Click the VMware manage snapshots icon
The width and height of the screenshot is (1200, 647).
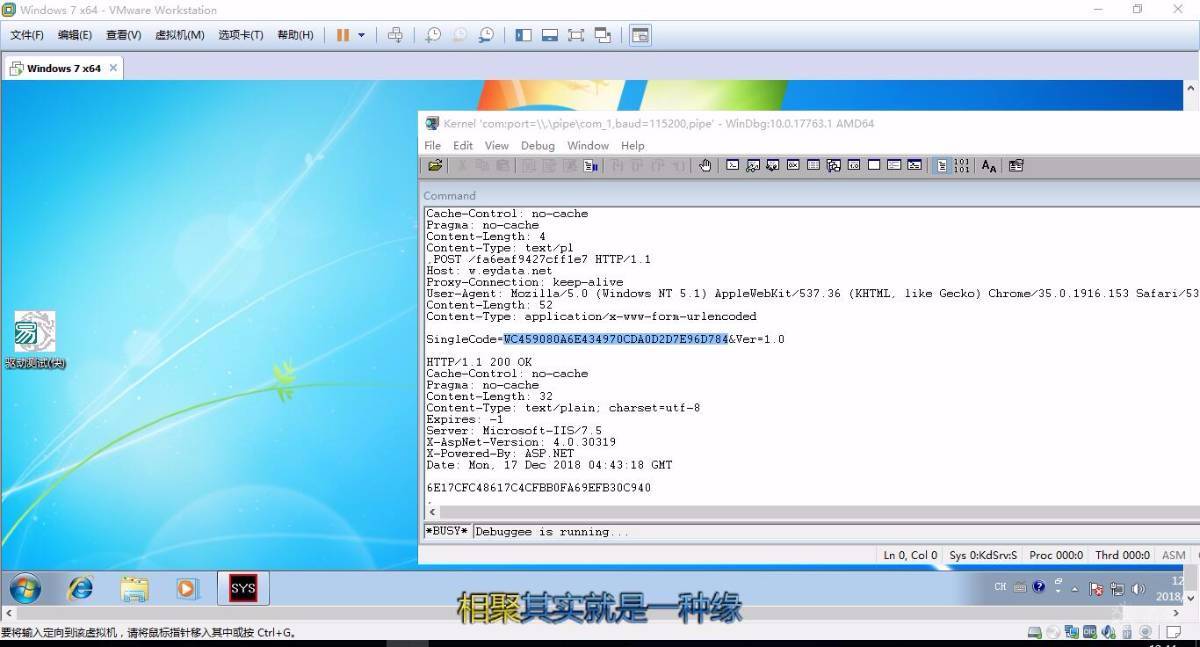[486, 35]
